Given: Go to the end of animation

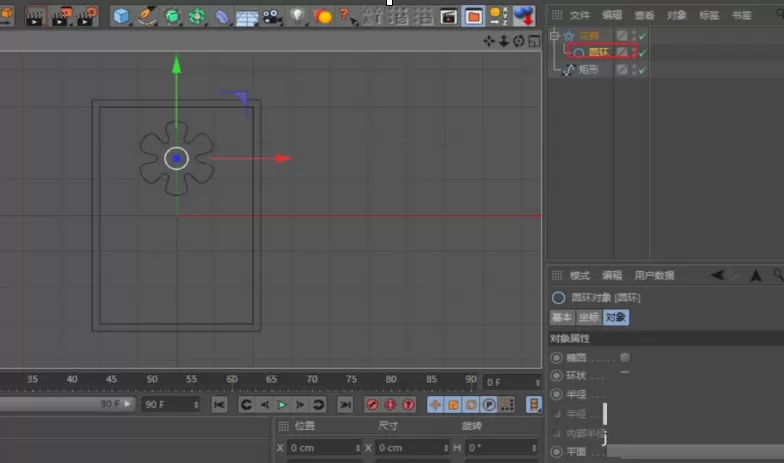Looking at the screenshot, I should coord(345,404).
